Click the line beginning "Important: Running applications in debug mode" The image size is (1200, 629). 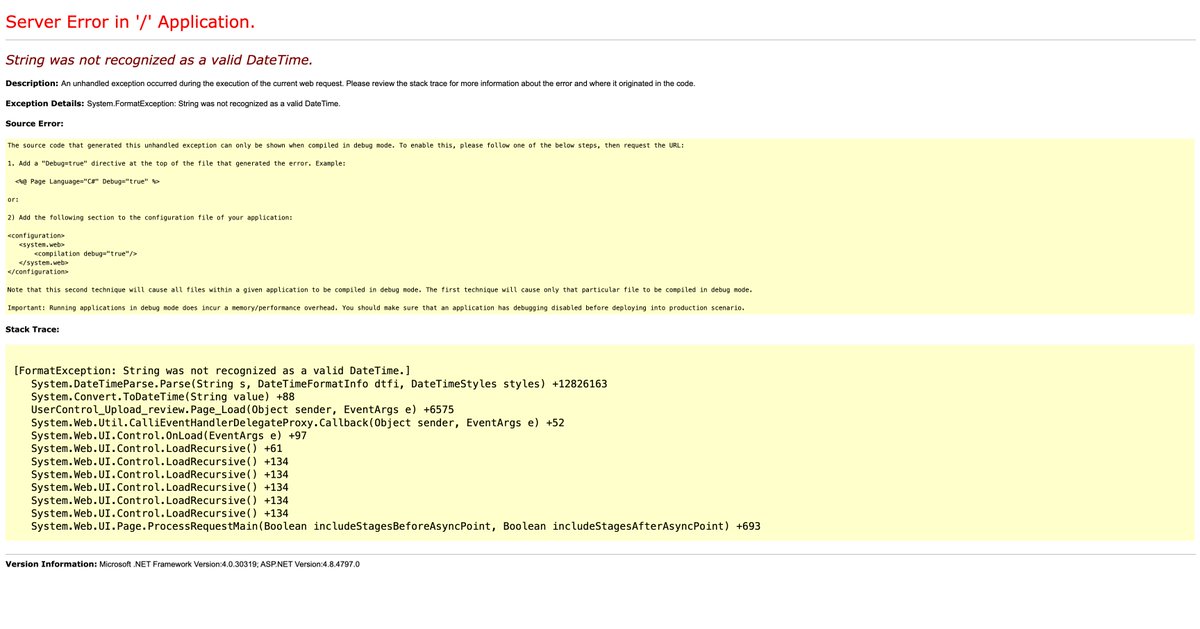(x=376, y=308)
